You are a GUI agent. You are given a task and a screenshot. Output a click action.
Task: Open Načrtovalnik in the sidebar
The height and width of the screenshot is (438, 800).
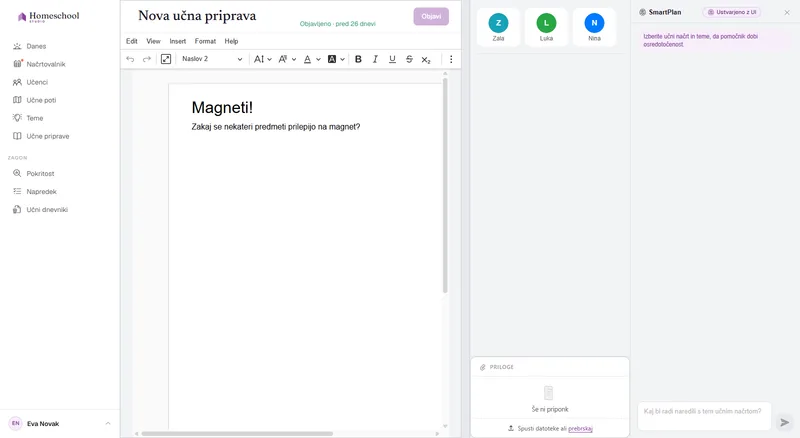pyautogui.click(x=39, y=64)
